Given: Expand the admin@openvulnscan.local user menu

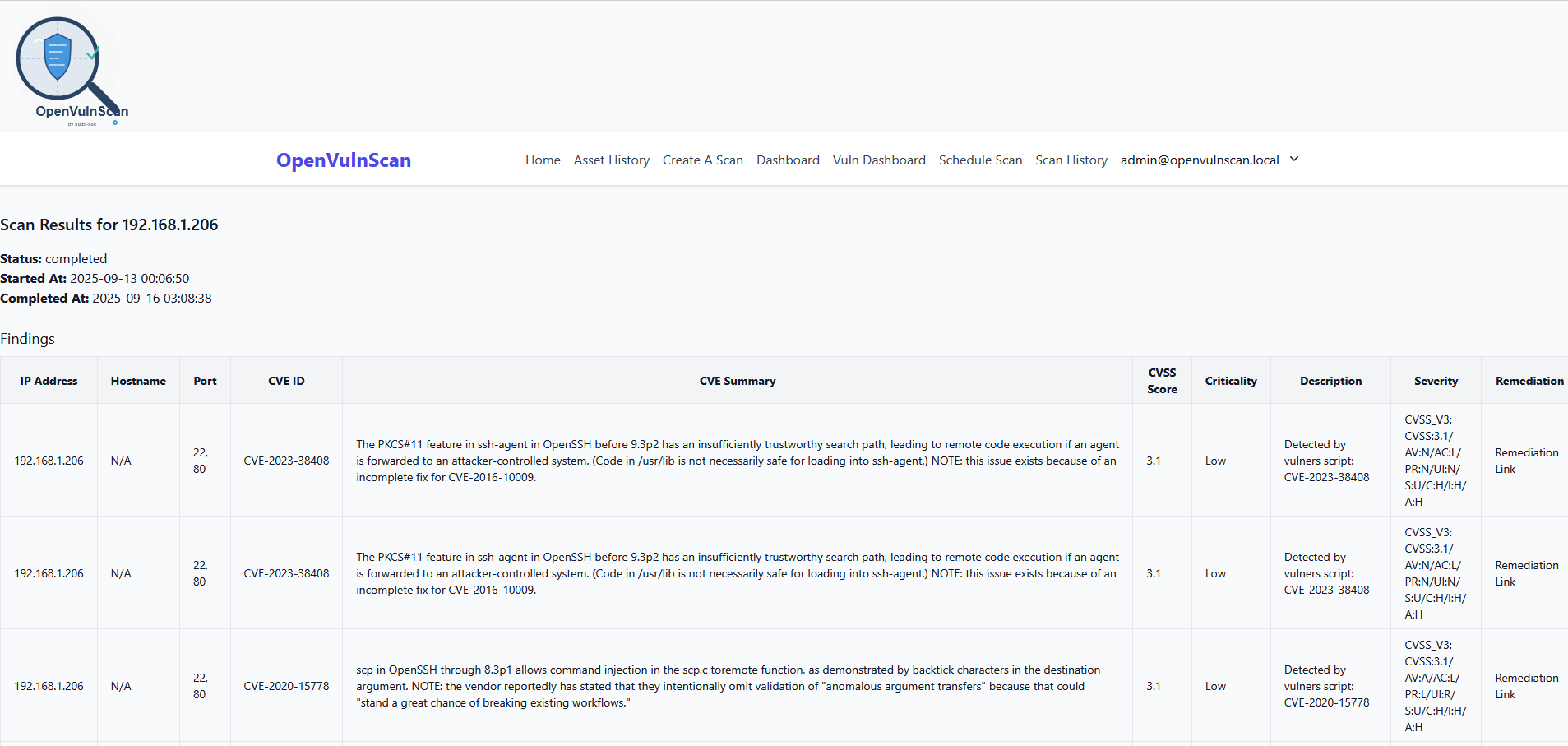Looking at the screenshot, I should point(1199,160).
